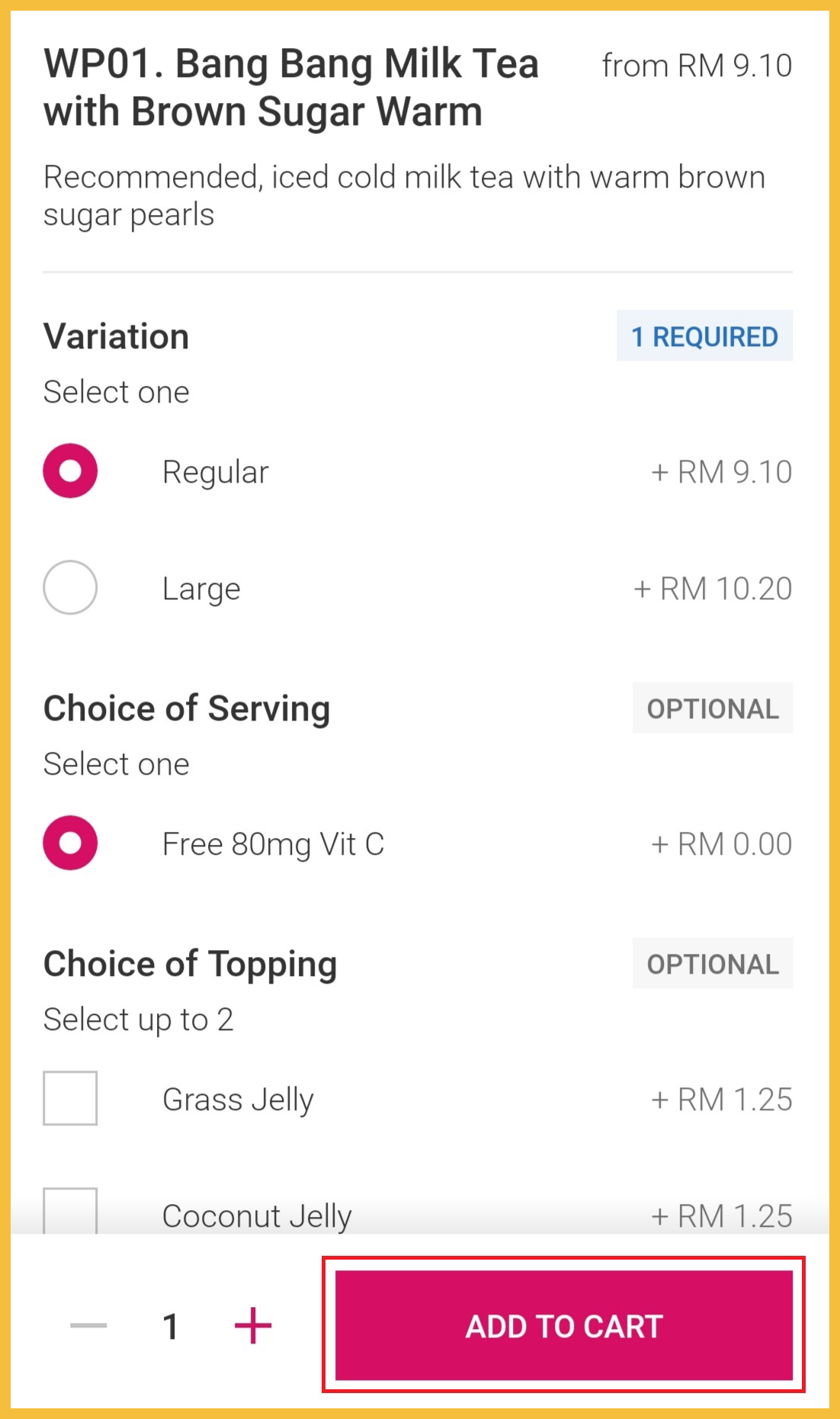Toggle the Free 80mg Vit C option

pyautogui.click(x=70, y=843)
